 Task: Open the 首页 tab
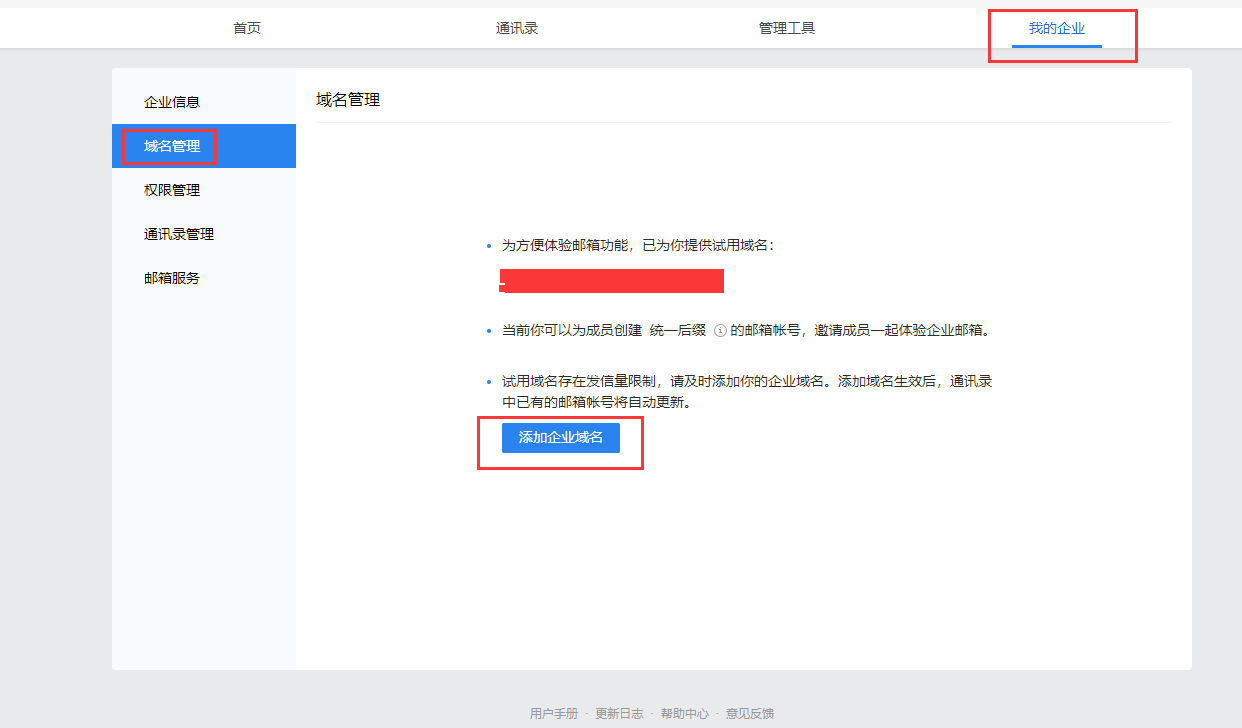(247, 28)
